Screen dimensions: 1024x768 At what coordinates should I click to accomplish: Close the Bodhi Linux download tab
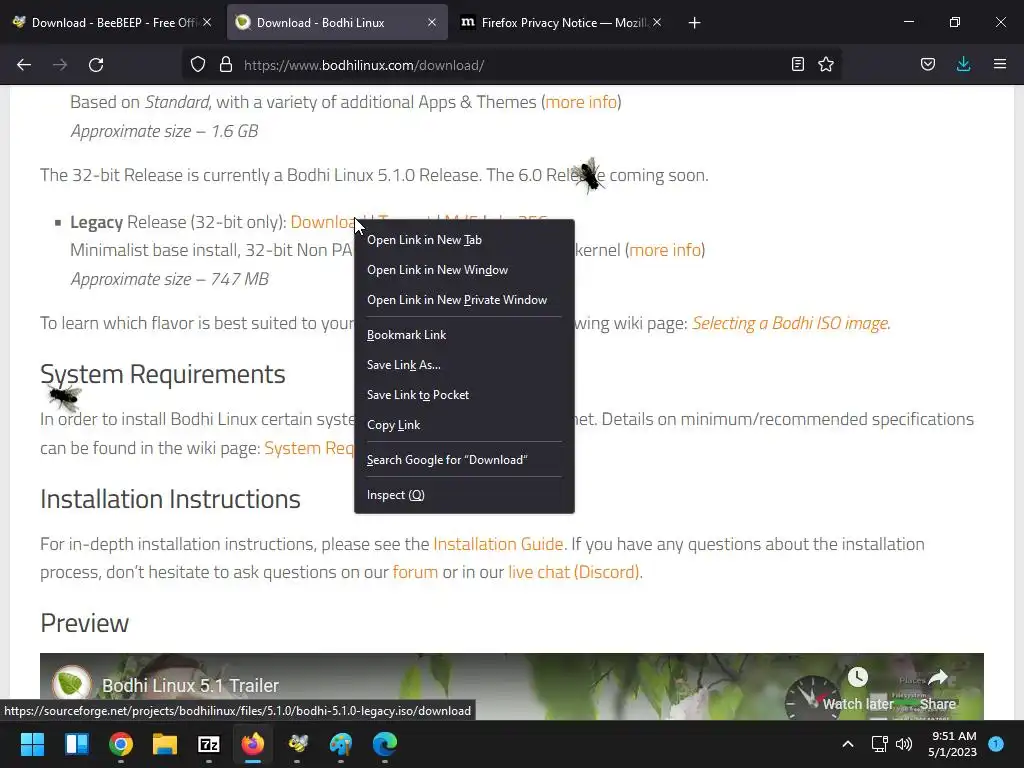[432, 22]
